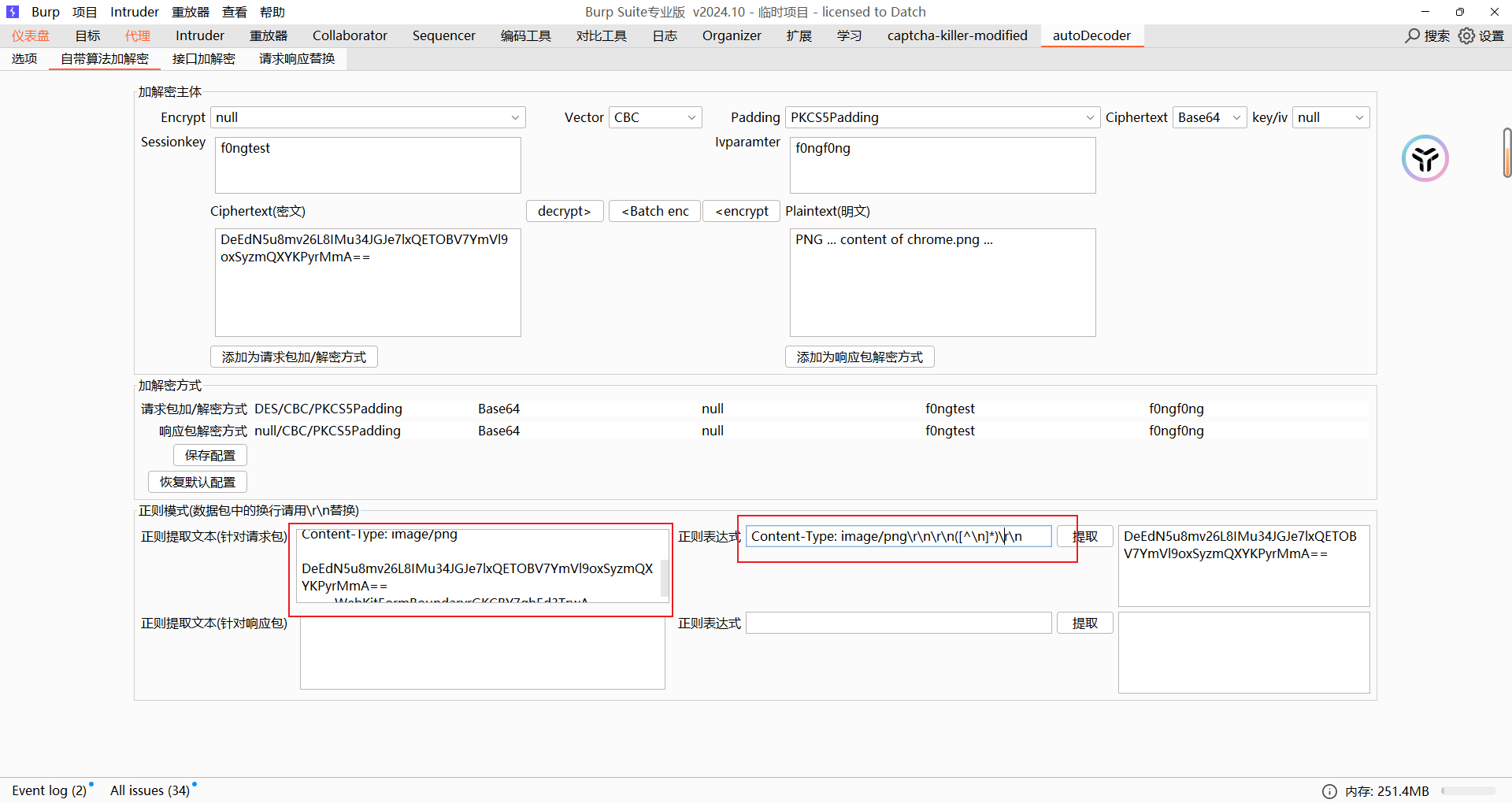The height and width of the screenshot is (803, 1512).
Task: Click the 恢复默认配置 button
Action: coord(198,482)
